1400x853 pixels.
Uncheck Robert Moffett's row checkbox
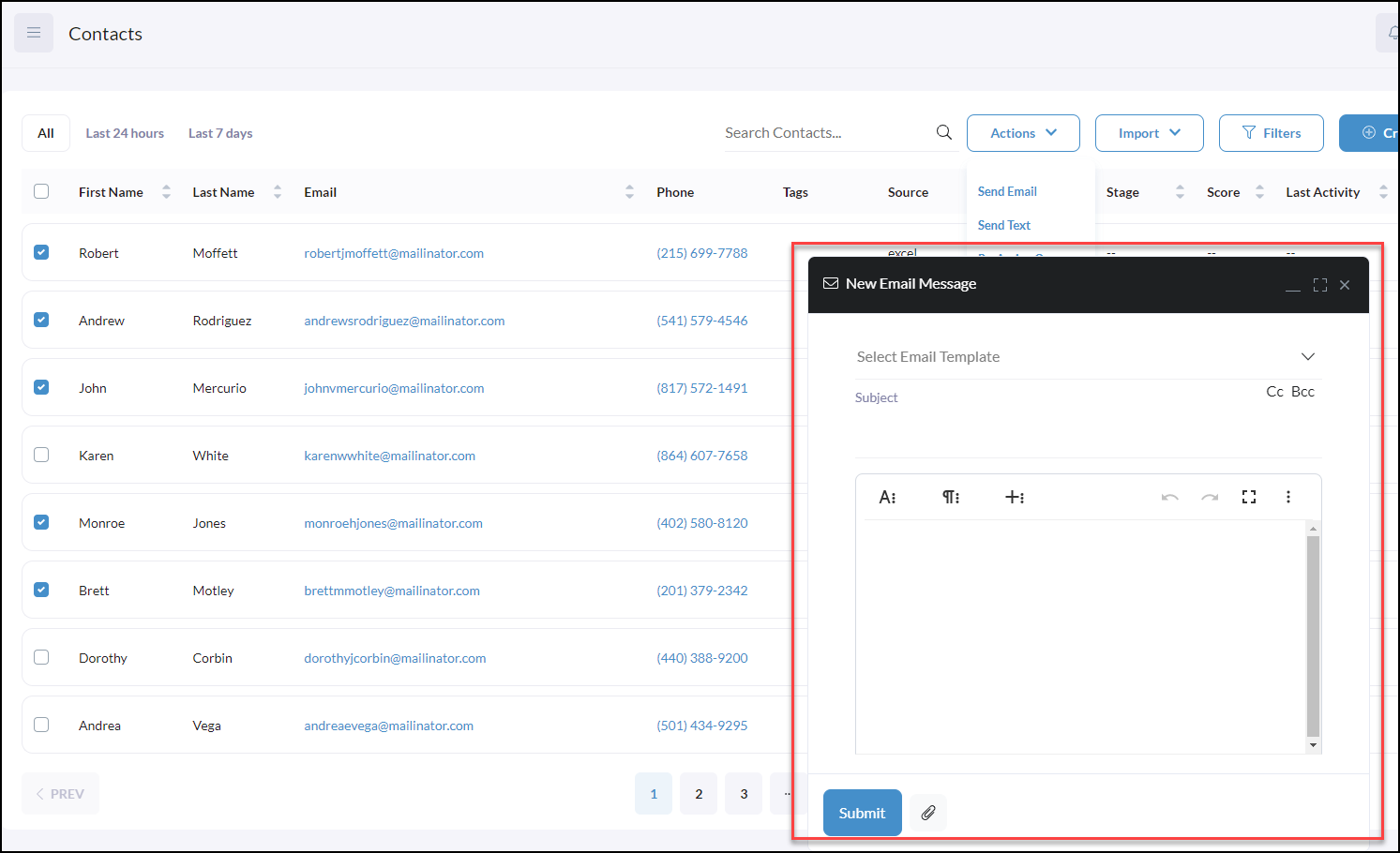41,252
